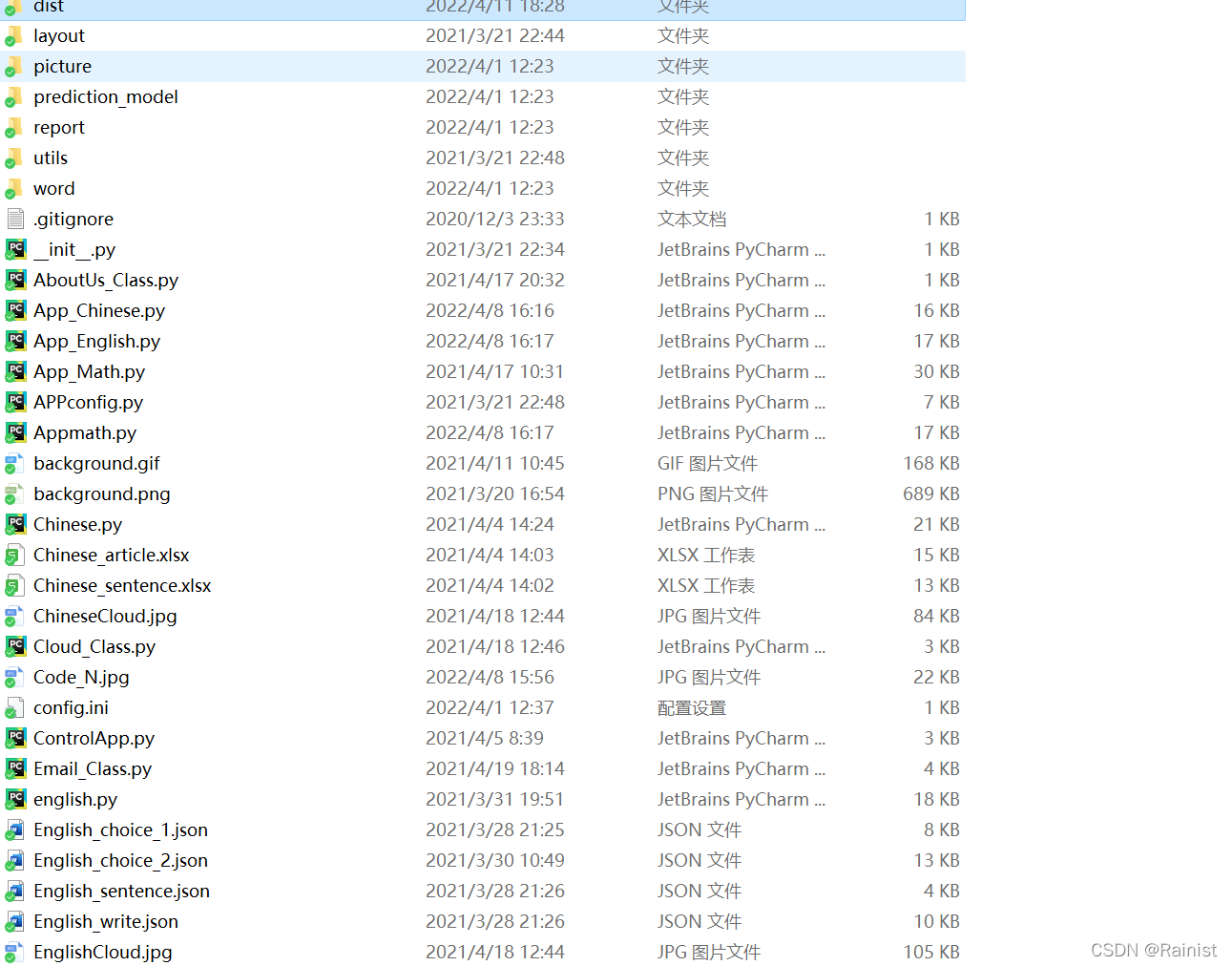Click the background.gif image icon
The width and height of the screenshot is (1232, 966).
click(14, 464)
